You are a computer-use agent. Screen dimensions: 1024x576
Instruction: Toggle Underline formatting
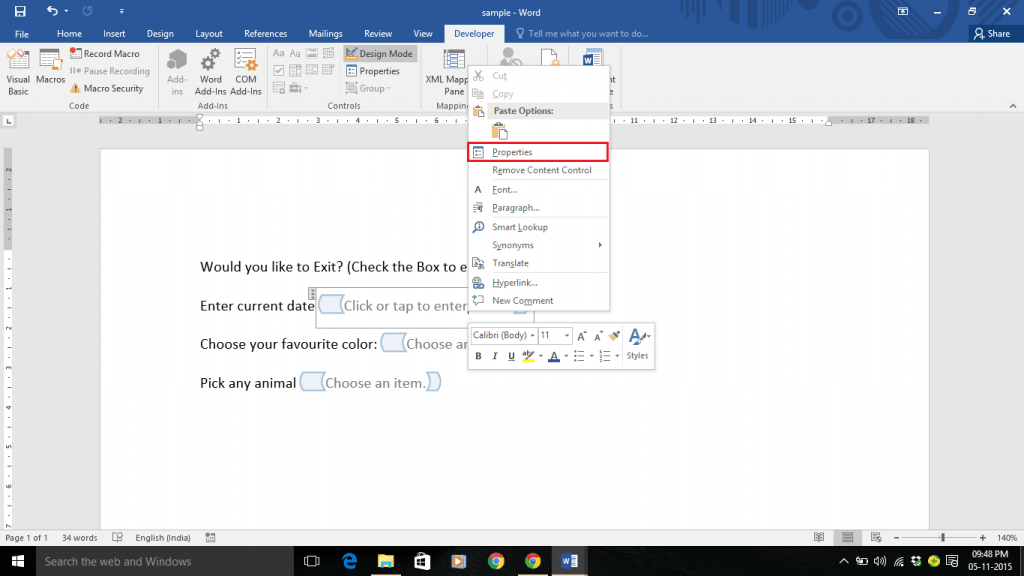(511, 356)
